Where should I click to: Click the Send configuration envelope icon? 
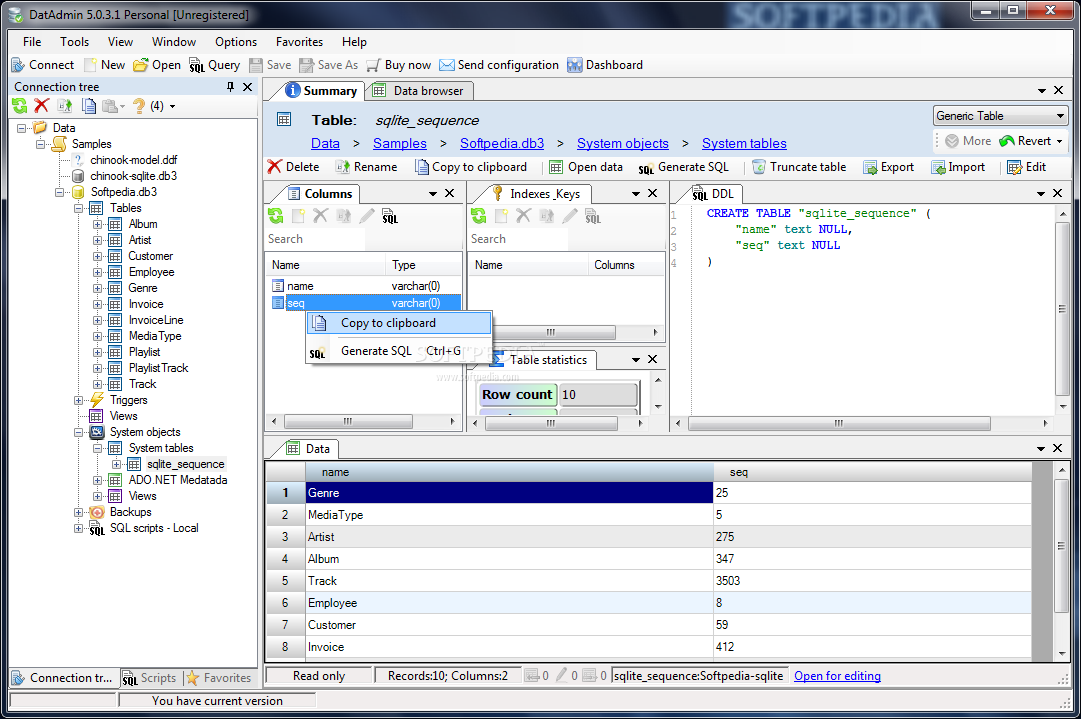click(447, 65)
